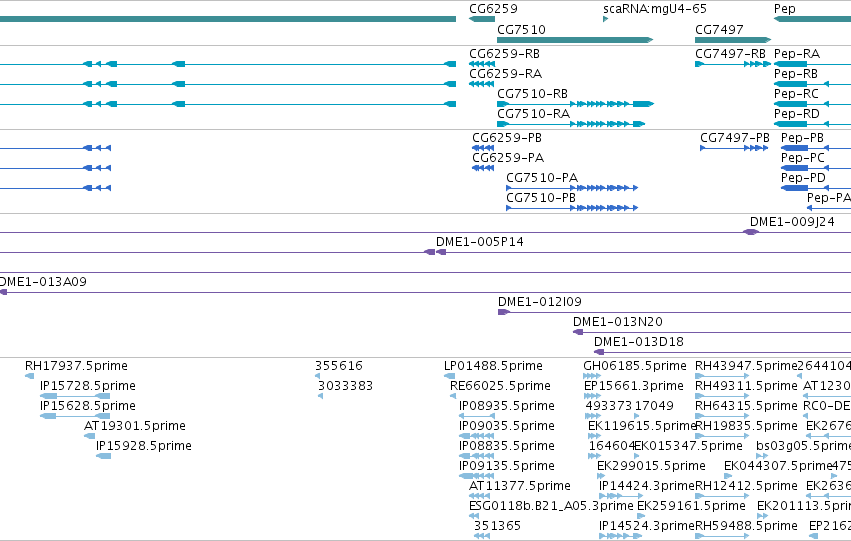Viewport: 851px width, 541px height.
Task: Click the DME1-005P14 clone marker
Action: coord(435,252)
